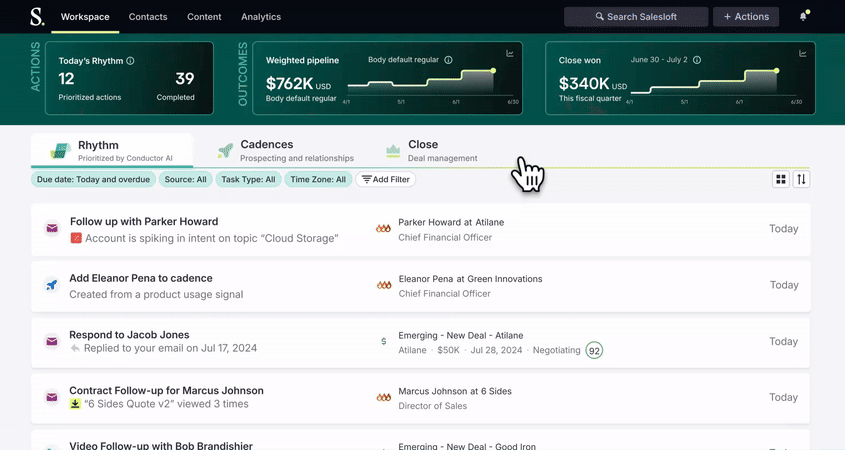This screenshot has height=450, width=845.
Task: Click Replied to your email on Jul 17, 2024
Action: coord(170,348)
